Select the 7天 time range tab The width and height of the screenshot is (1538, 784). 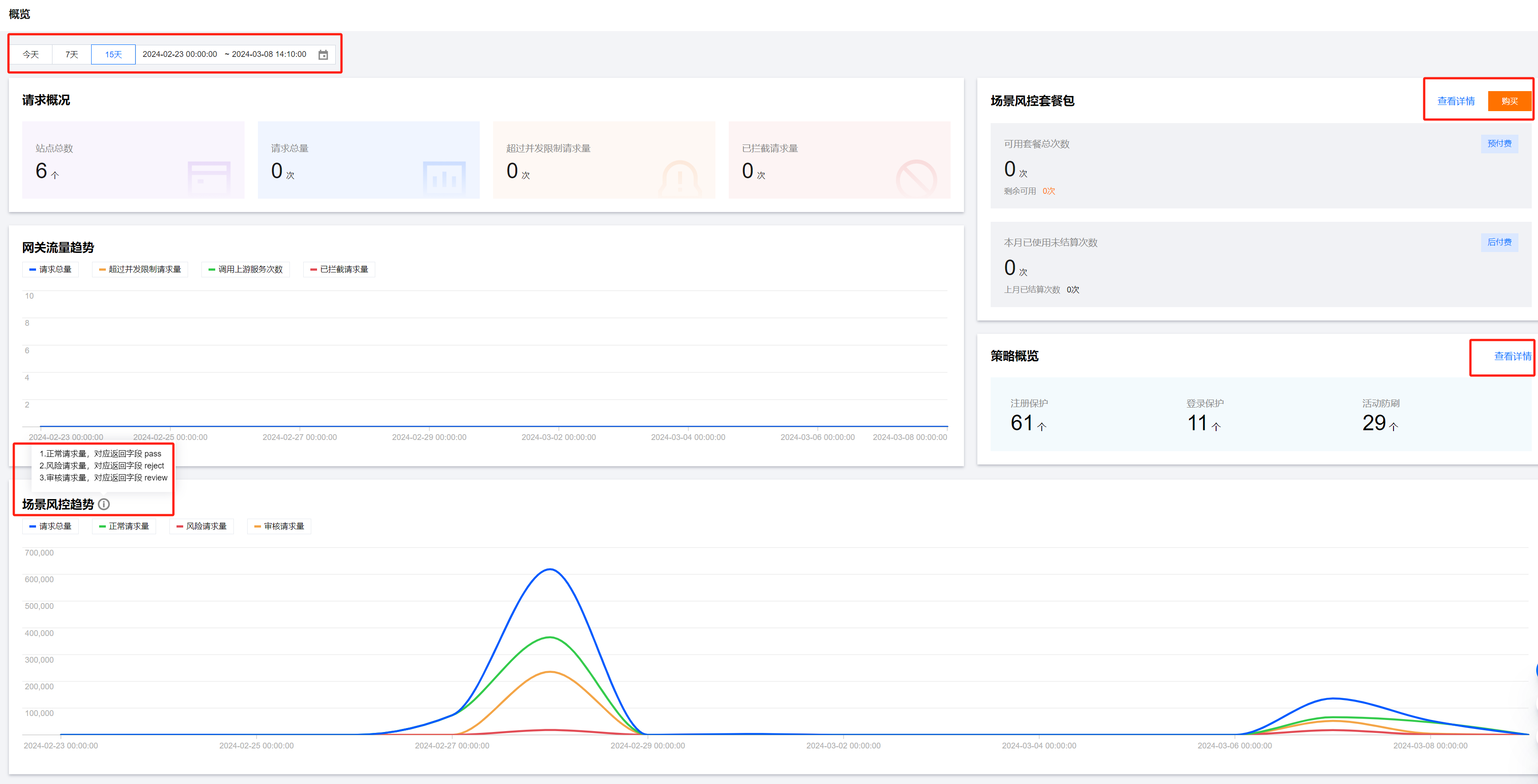tap(72, 54)
